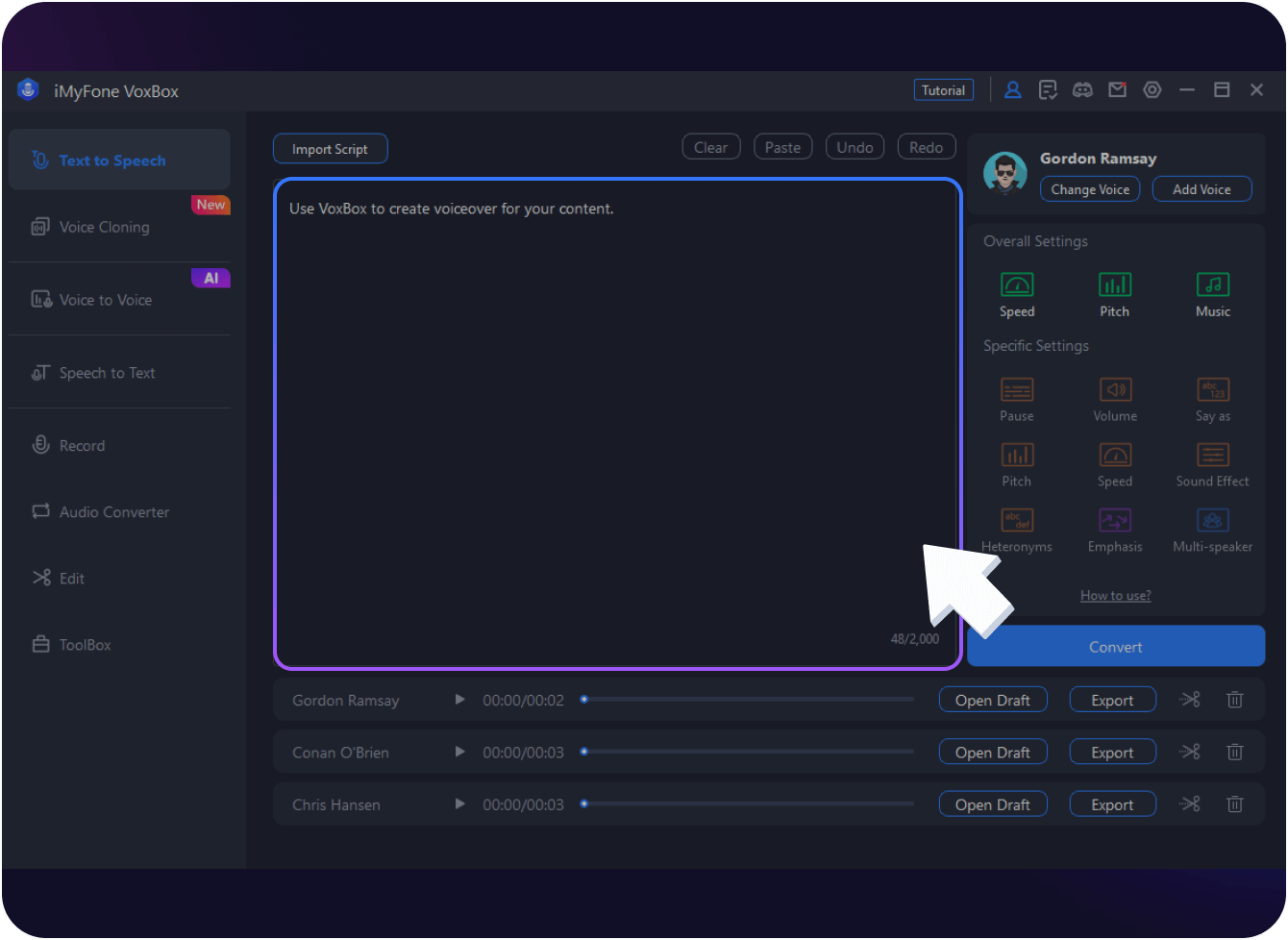The width and height of the screenshot is (1288, 940).
Task: Play the Chris Hansen audio clip
Action: point(459,804)
